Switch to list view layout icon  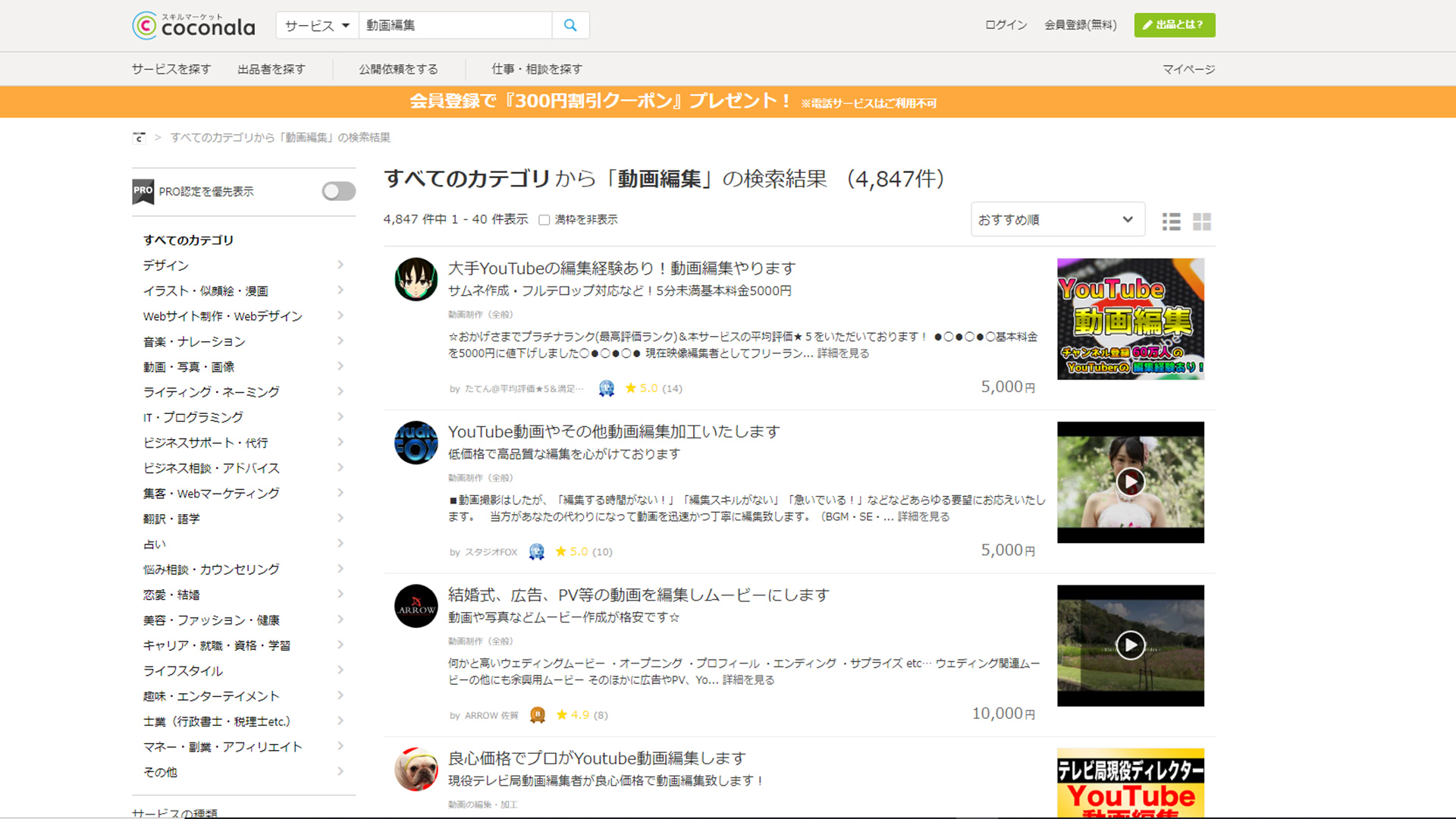[x=1171, y=221]
